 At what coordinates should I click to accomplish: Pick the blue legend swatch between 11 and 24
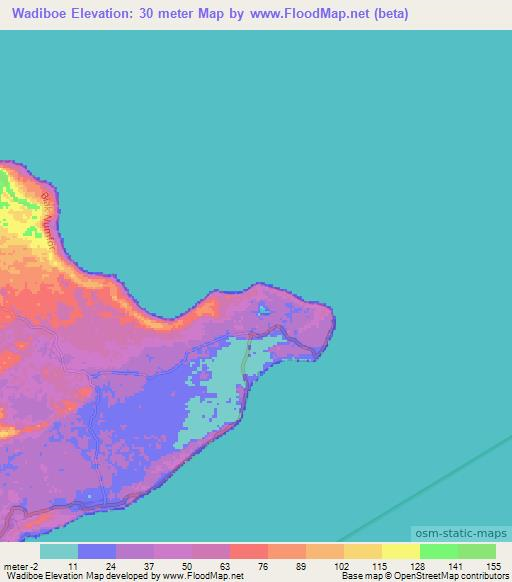97,551
